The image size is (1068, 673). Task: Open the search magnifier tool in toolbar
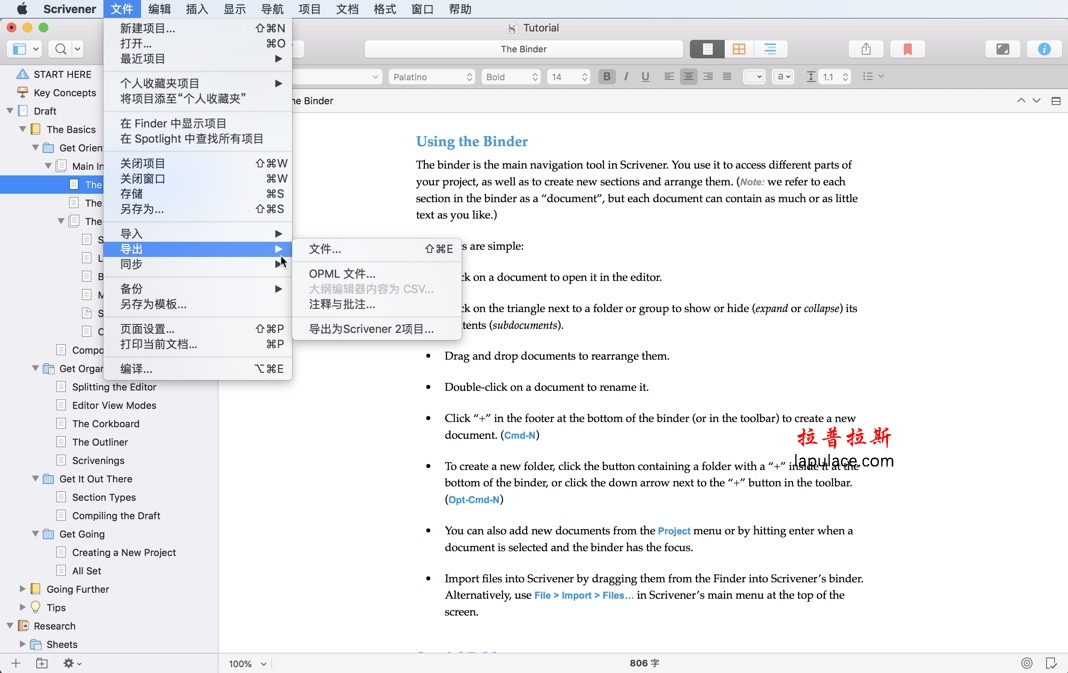point(61,49)
